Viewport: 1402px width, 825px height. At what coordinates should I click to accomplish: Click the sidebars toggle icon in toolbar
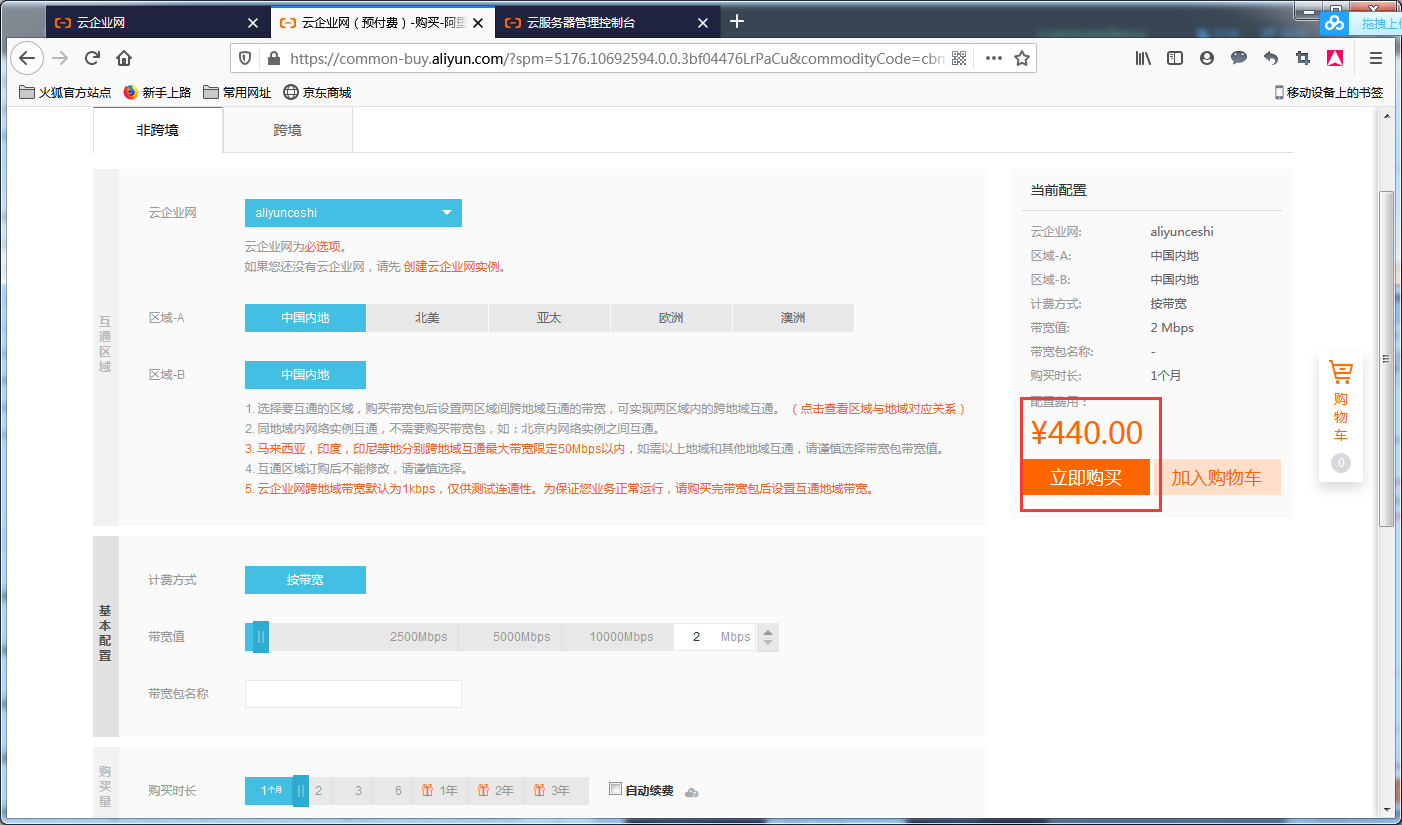[1174, 58]
